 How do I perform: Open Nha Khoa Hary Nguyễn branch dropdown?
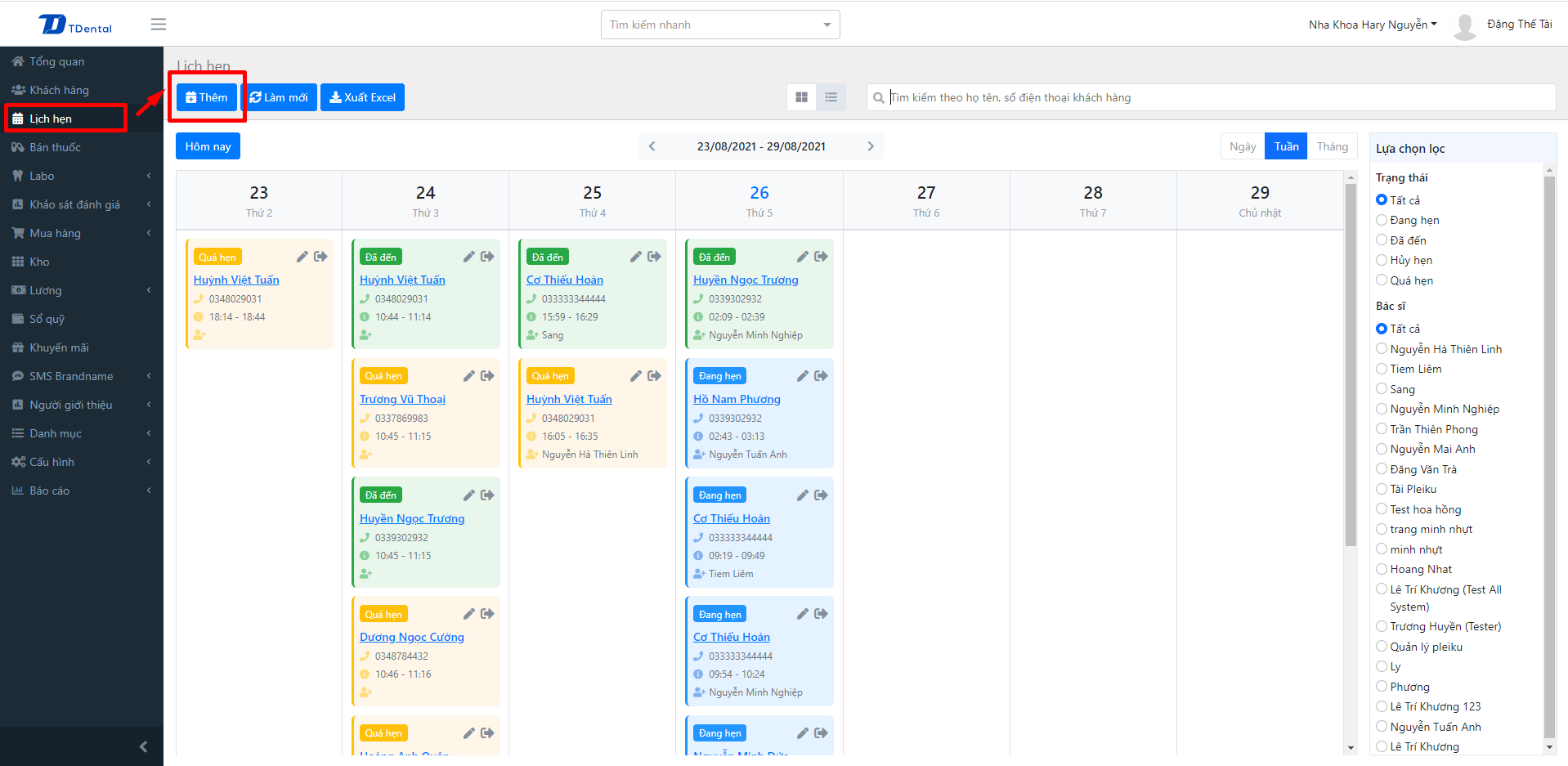point(1372,25)
